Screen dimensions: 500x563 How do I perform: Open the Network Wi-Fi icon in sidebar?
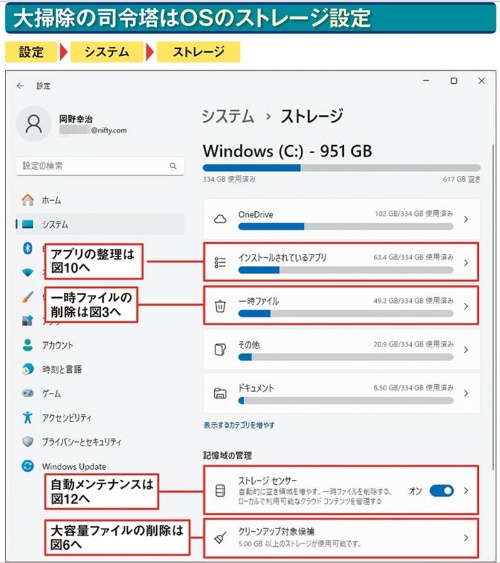[28, 273]
